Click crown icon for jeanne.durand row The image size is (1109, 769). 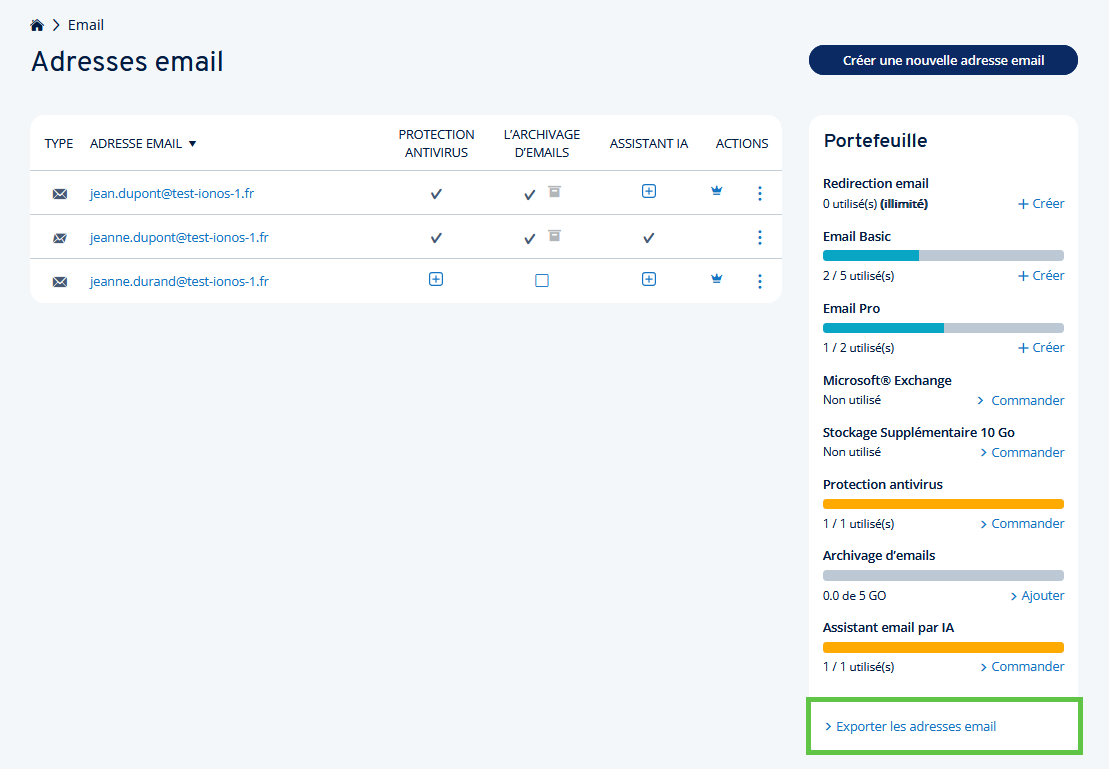point(716,280)
